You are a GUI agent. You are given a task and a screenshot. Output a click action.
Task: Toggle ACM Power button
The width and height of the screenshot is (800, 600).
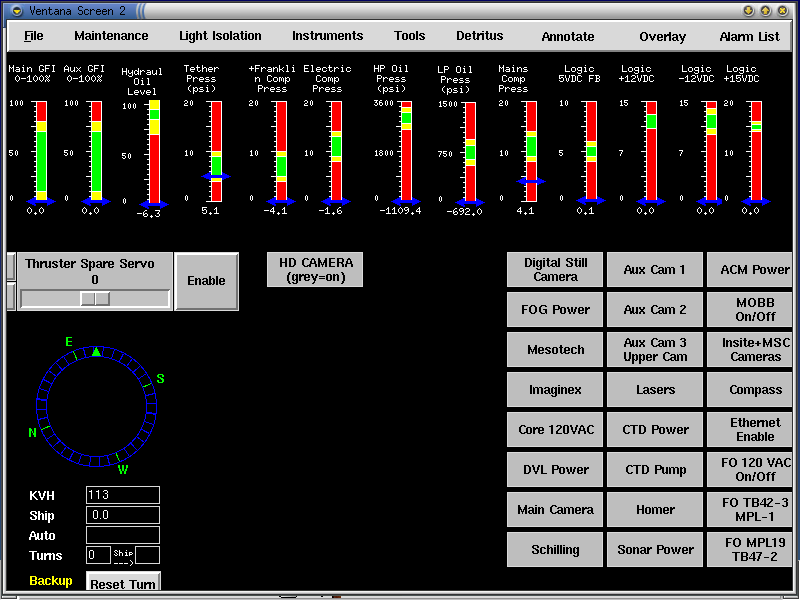click(750, 269)
